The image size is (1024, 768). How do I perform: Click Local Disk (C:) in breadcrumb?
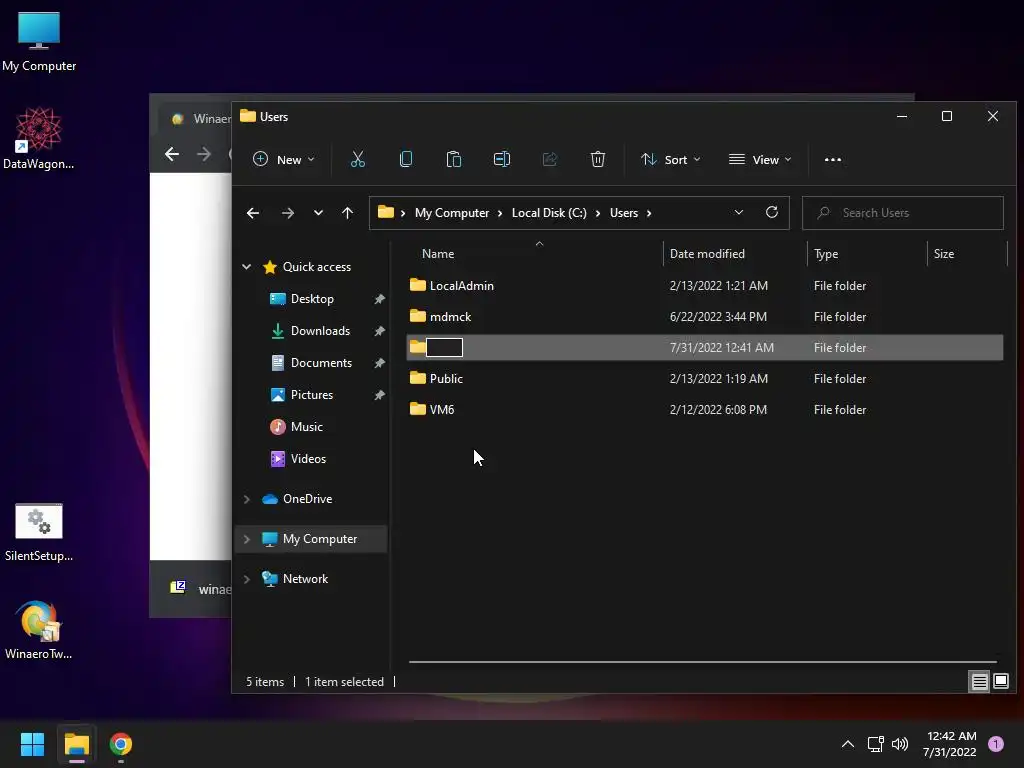click(x=549, y=213)
